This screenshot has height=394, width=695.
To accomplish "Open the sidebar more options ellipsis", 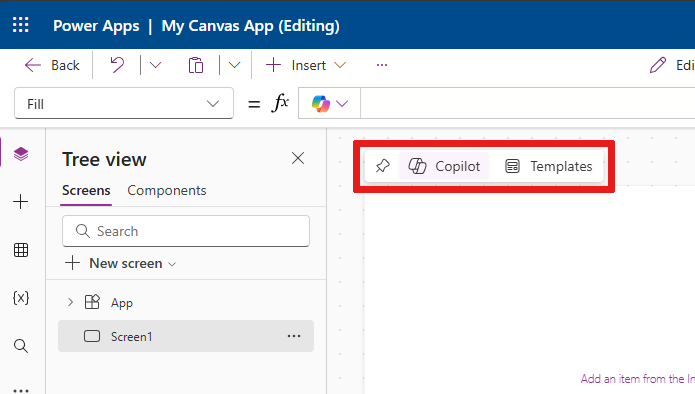I will 21,390.
